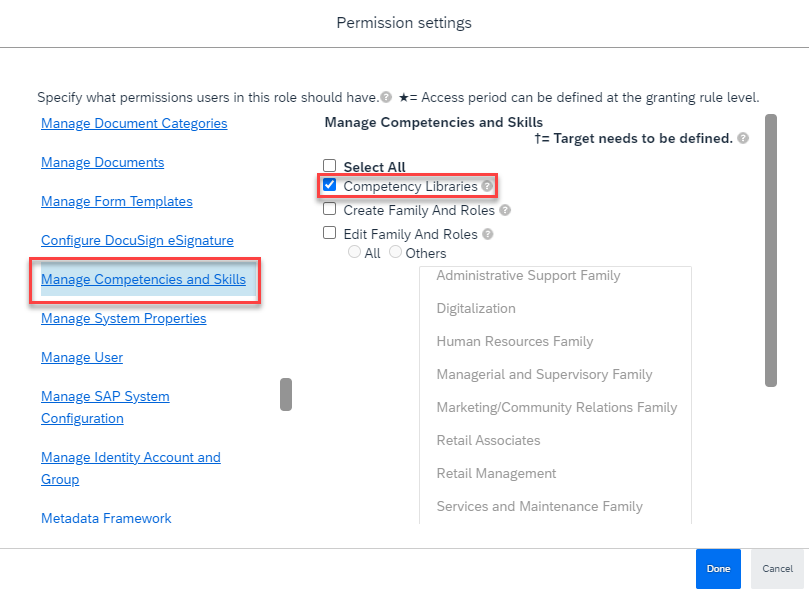The image size is (809, 595).
Task: Click help icon after 'users in this role should have'
Action: 386,97
